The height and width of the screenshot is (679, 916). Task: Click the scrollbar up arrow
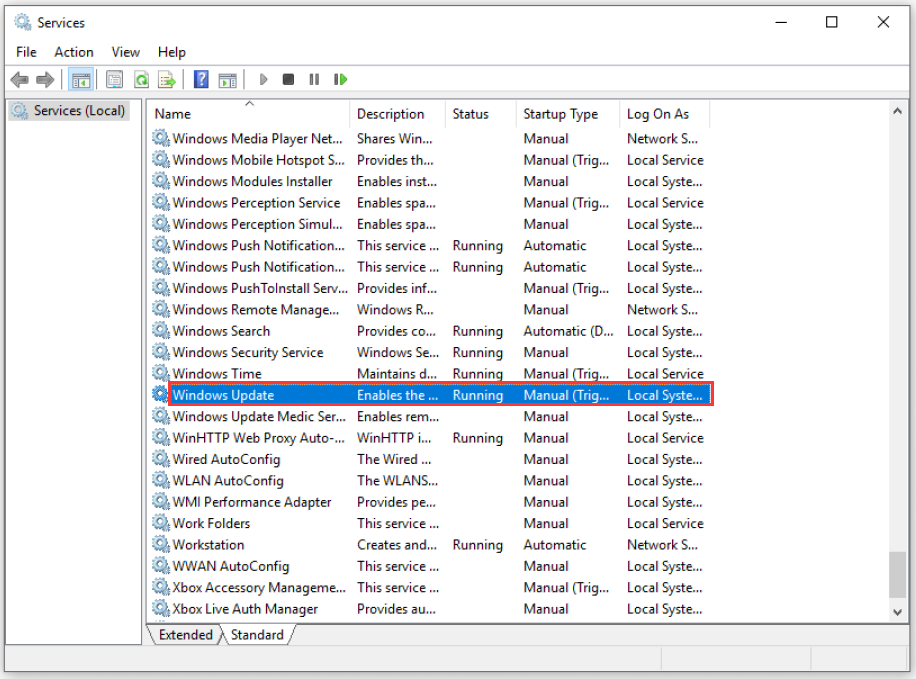tap(897, 111)
